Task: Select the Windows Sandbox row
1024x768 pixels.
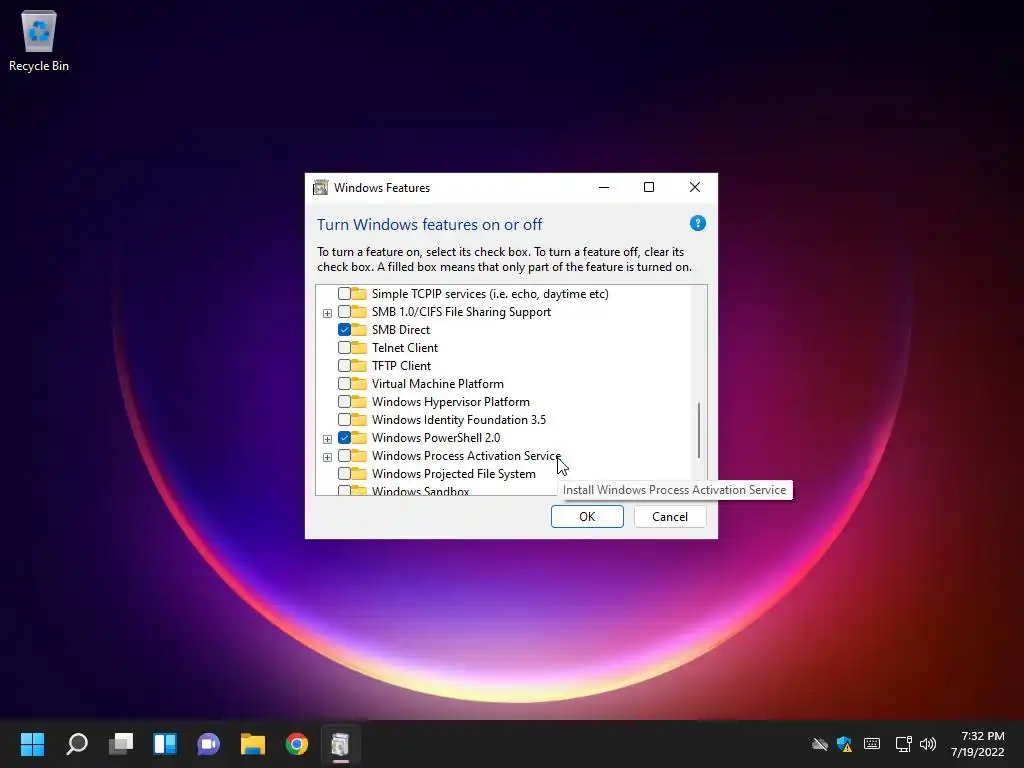Action: click(421, 490)
